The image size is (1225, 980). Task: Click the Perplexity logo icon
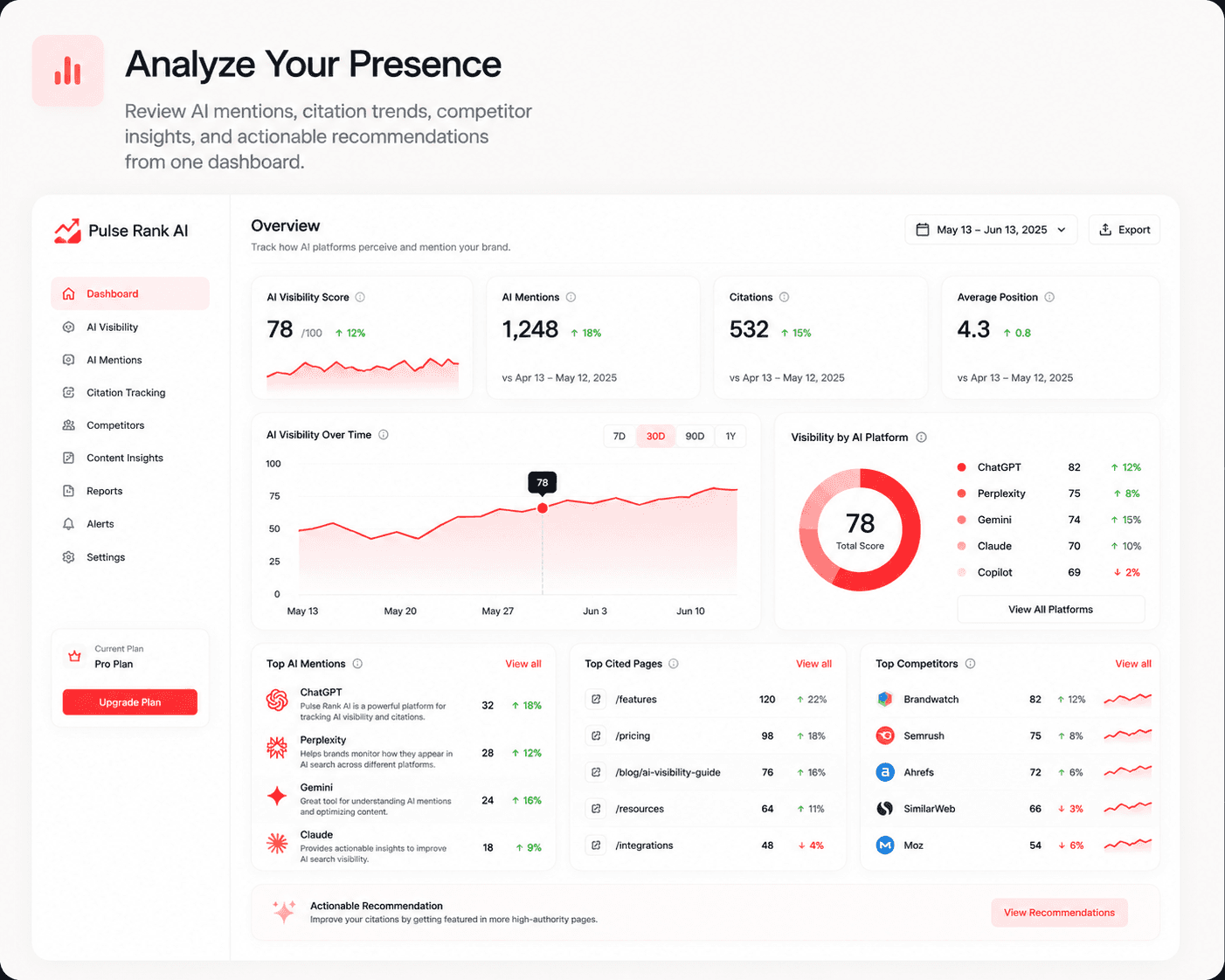click(x=277, y=747)
